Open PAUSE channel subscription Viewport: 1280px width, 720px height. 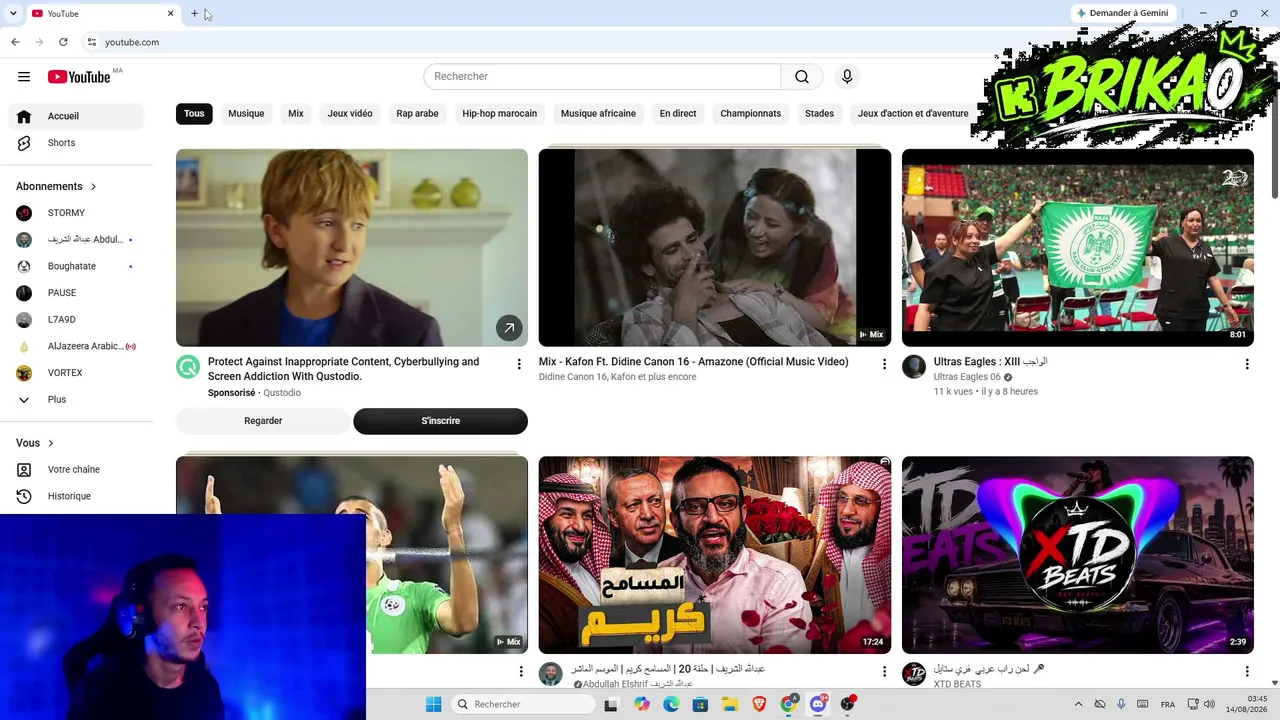[x=77, y=293]
